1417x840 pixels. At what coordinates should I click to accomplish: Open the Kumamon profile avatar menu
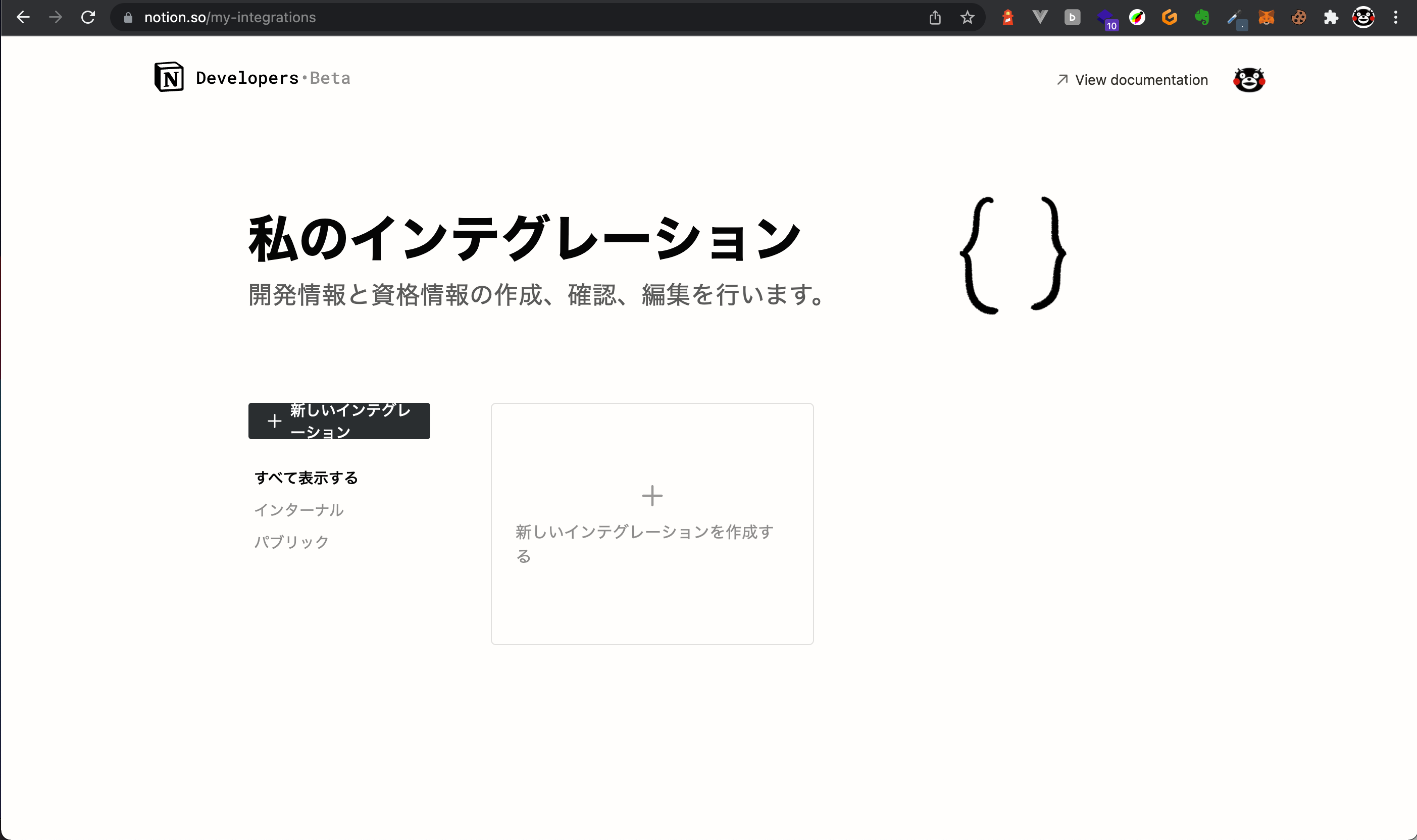tap(1249, 79)
